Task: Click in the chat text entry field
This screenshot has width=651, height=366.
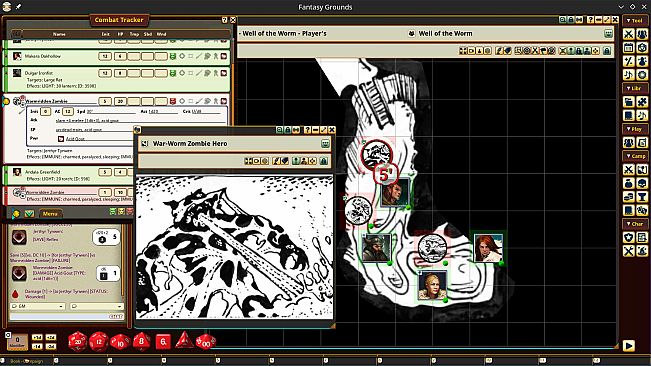Action: point(66,316)
